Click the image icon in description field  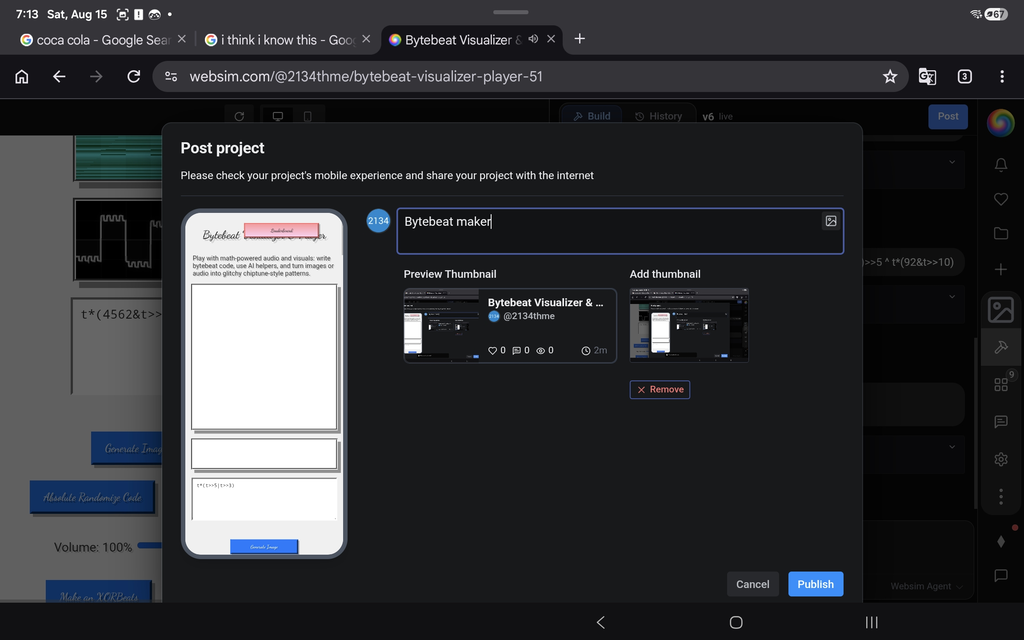831,221
